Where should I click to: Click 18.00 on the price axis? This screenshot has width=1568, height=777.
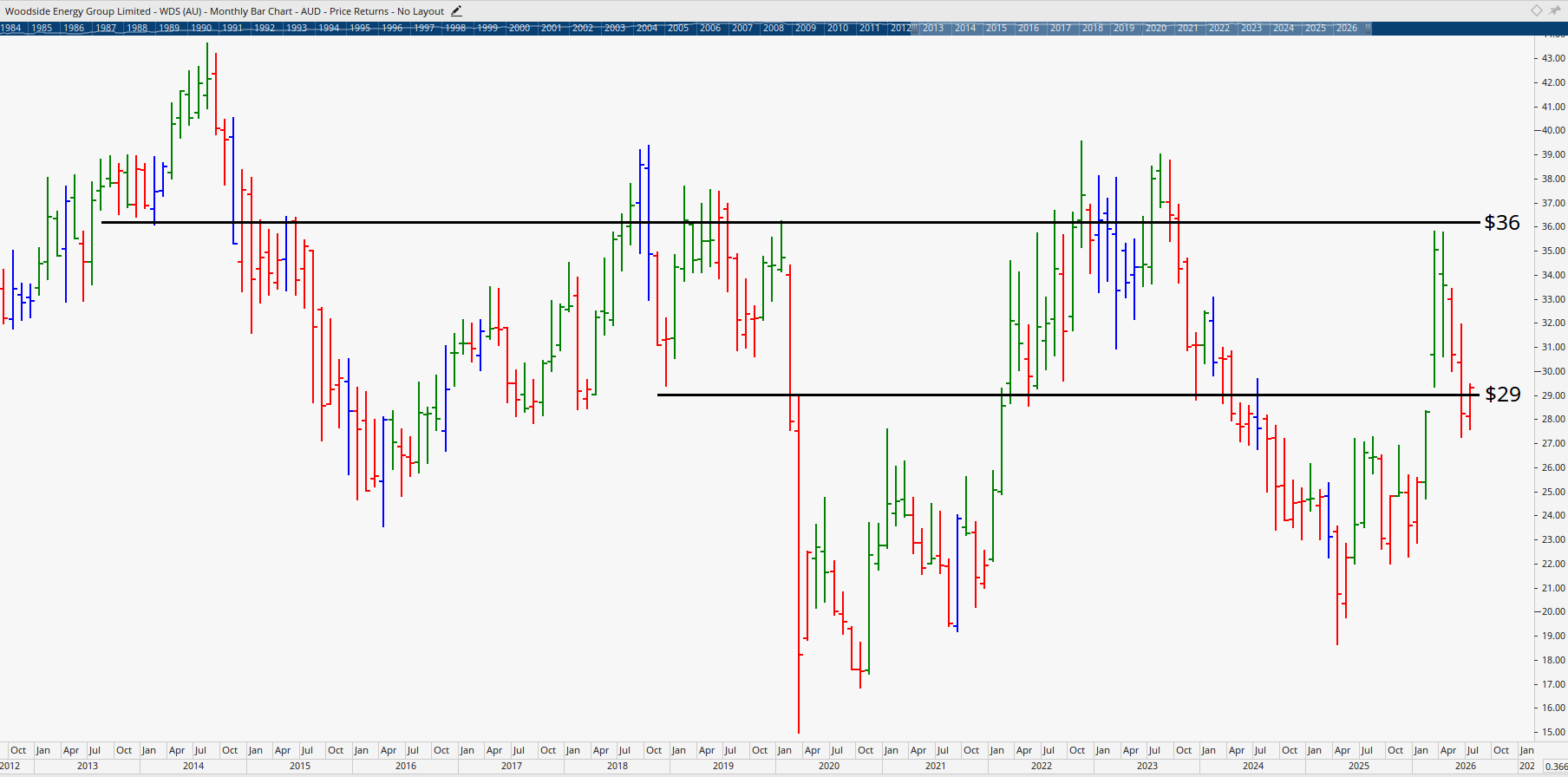[x=1553, y=660]
